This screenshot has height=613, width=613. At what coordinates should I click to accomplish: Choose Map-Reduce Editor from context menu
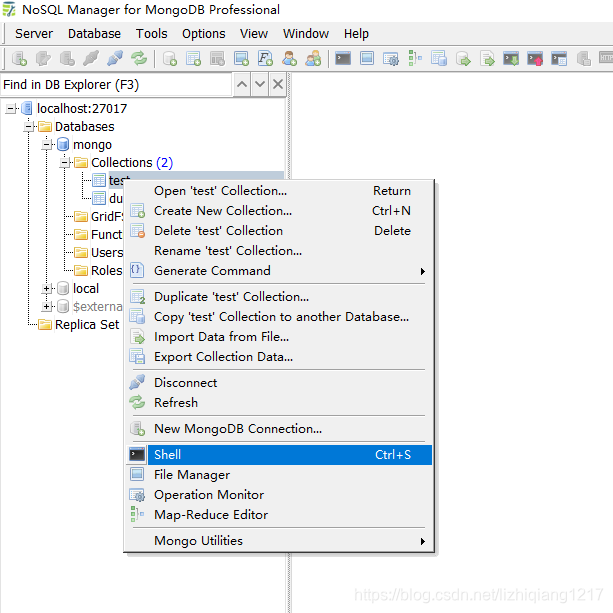click(x=279, y=514)
